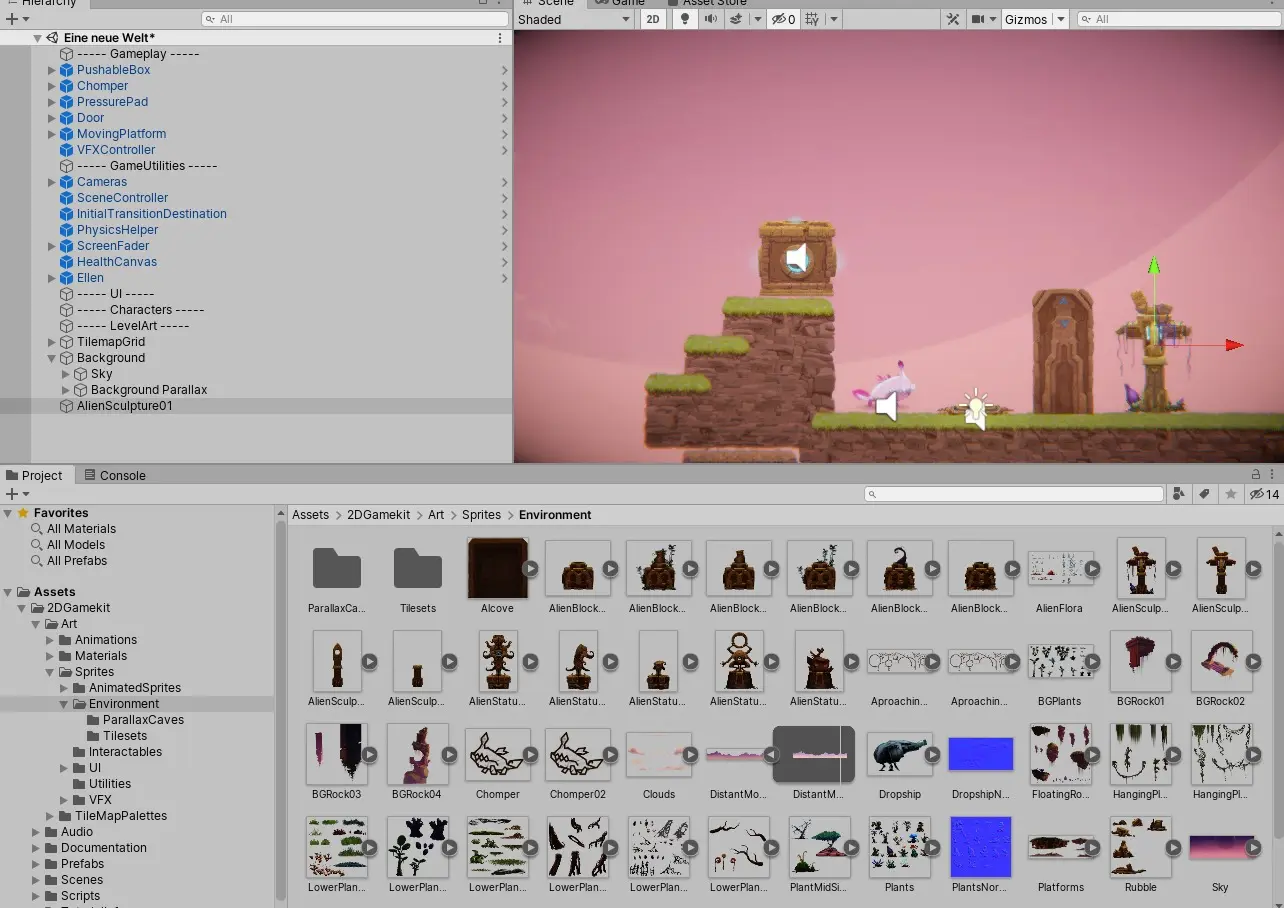Navigate to Sprites via the breadcrumb link
The image size is (1284, 908).
click(484, 514)
